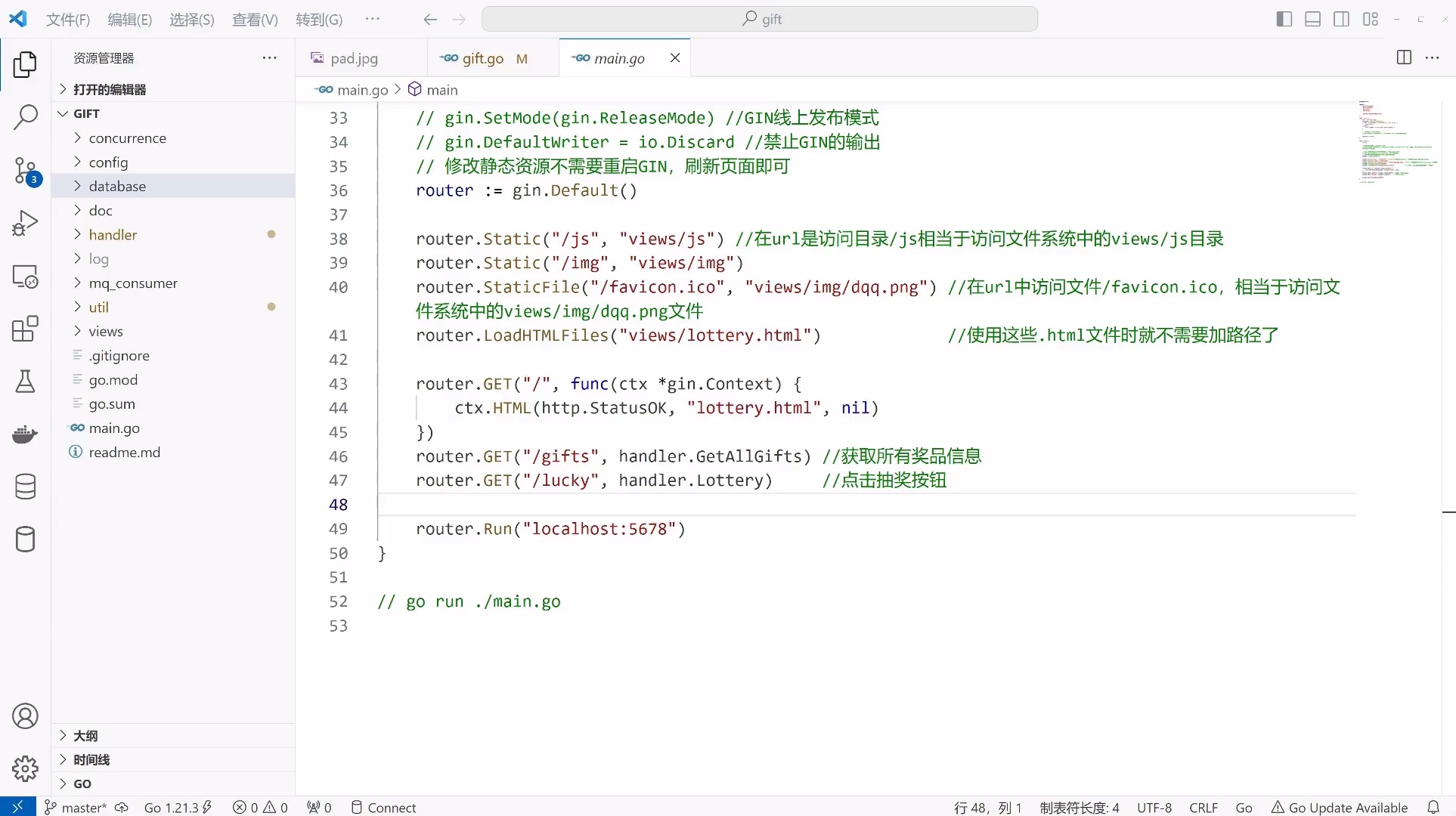Open the Docker view
Viewport: 1456px width, 816px height.
click(x=25, y=434)
